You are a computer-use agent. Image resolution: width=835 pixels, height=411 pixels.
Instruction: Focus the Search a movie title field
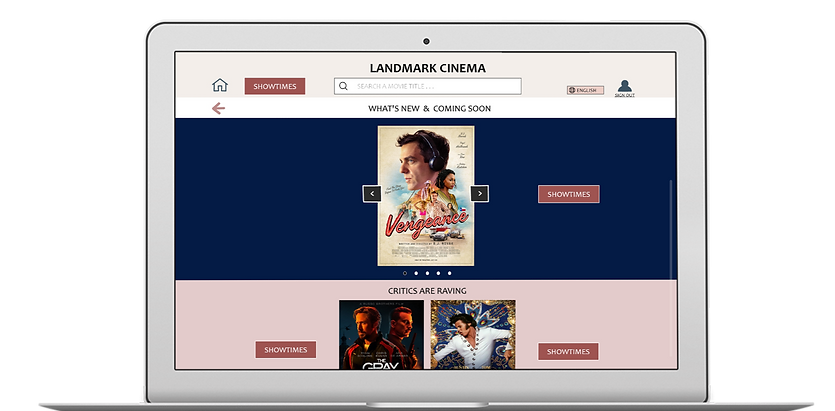click(x=428, y=86)
